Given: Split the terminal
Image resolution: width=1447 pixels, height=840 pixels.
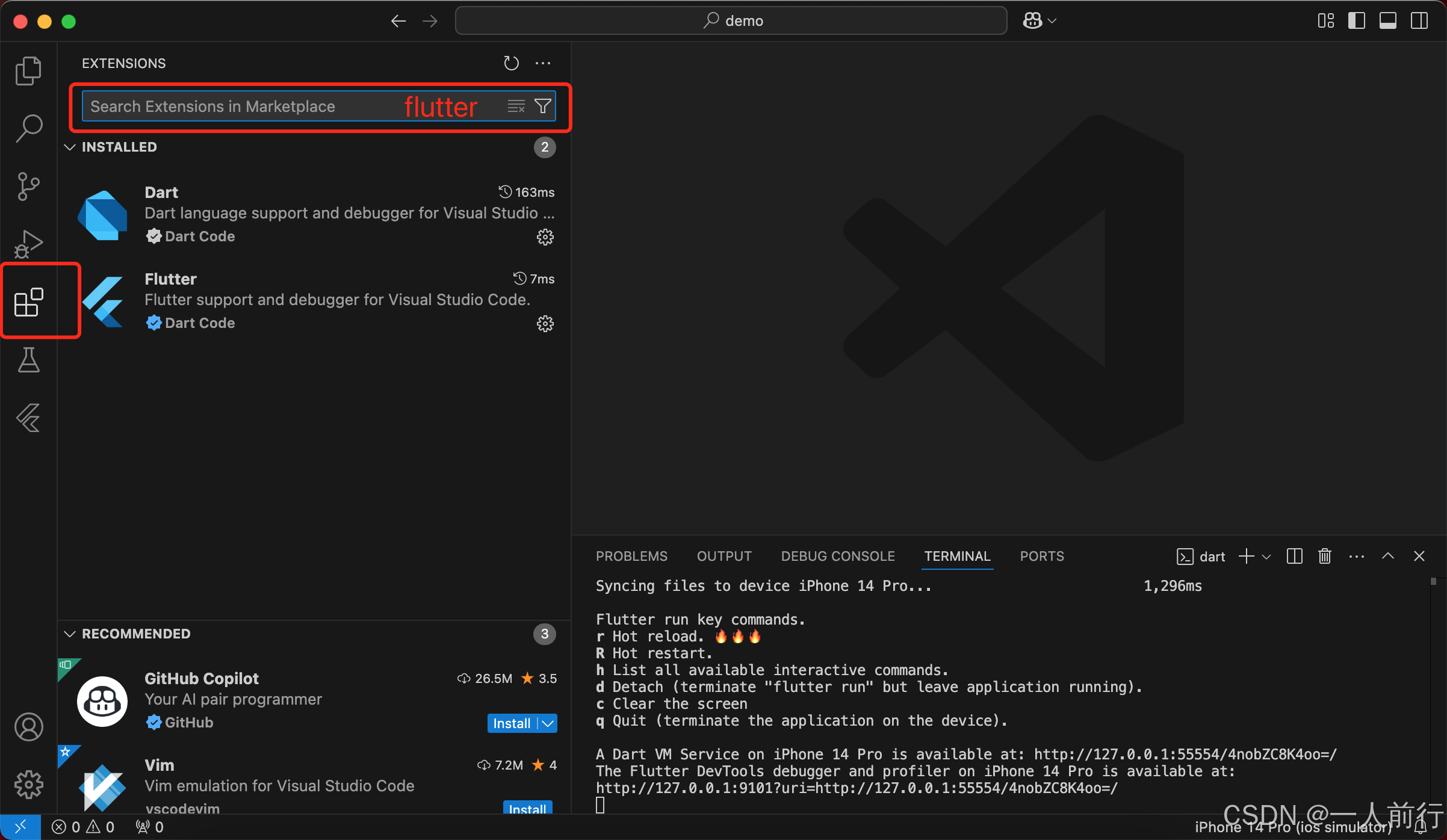Looking at the screenshot, I should [x=1294, y=556].
